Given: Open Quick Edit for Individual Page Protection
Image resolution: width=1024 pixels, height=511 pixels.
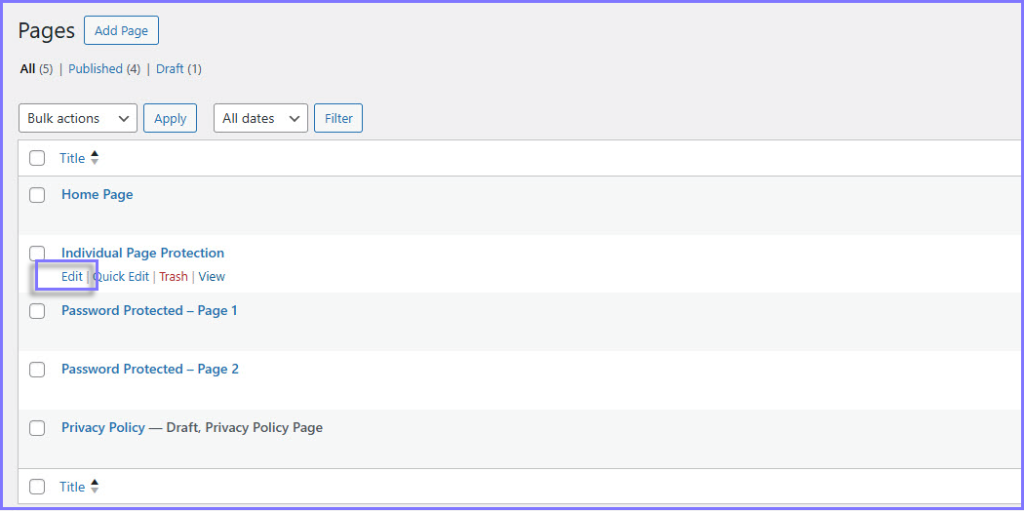Looking at the screenshot, I should 121,277.
